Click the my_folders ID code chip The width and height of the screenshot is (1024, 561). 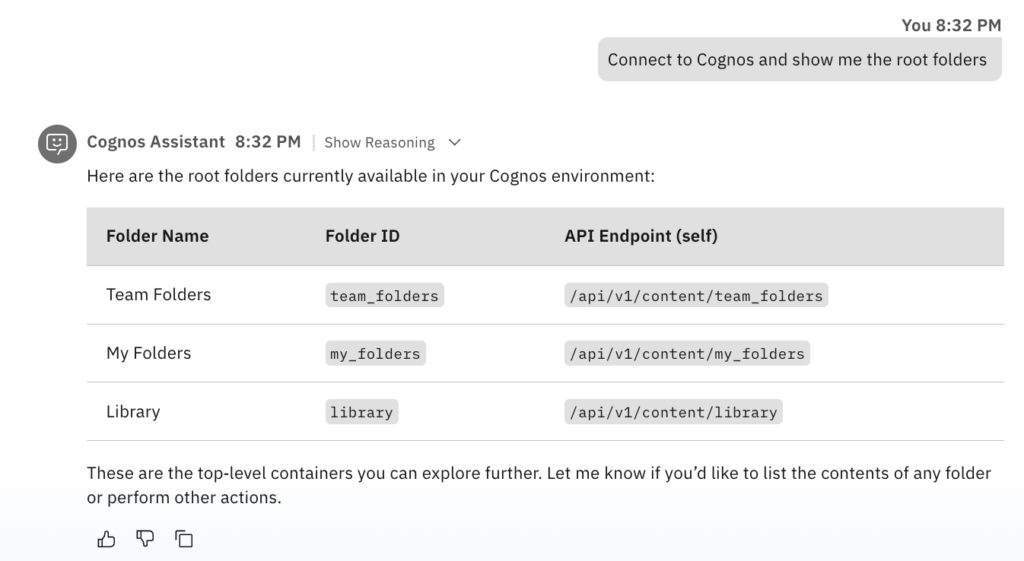pos(375,354)
